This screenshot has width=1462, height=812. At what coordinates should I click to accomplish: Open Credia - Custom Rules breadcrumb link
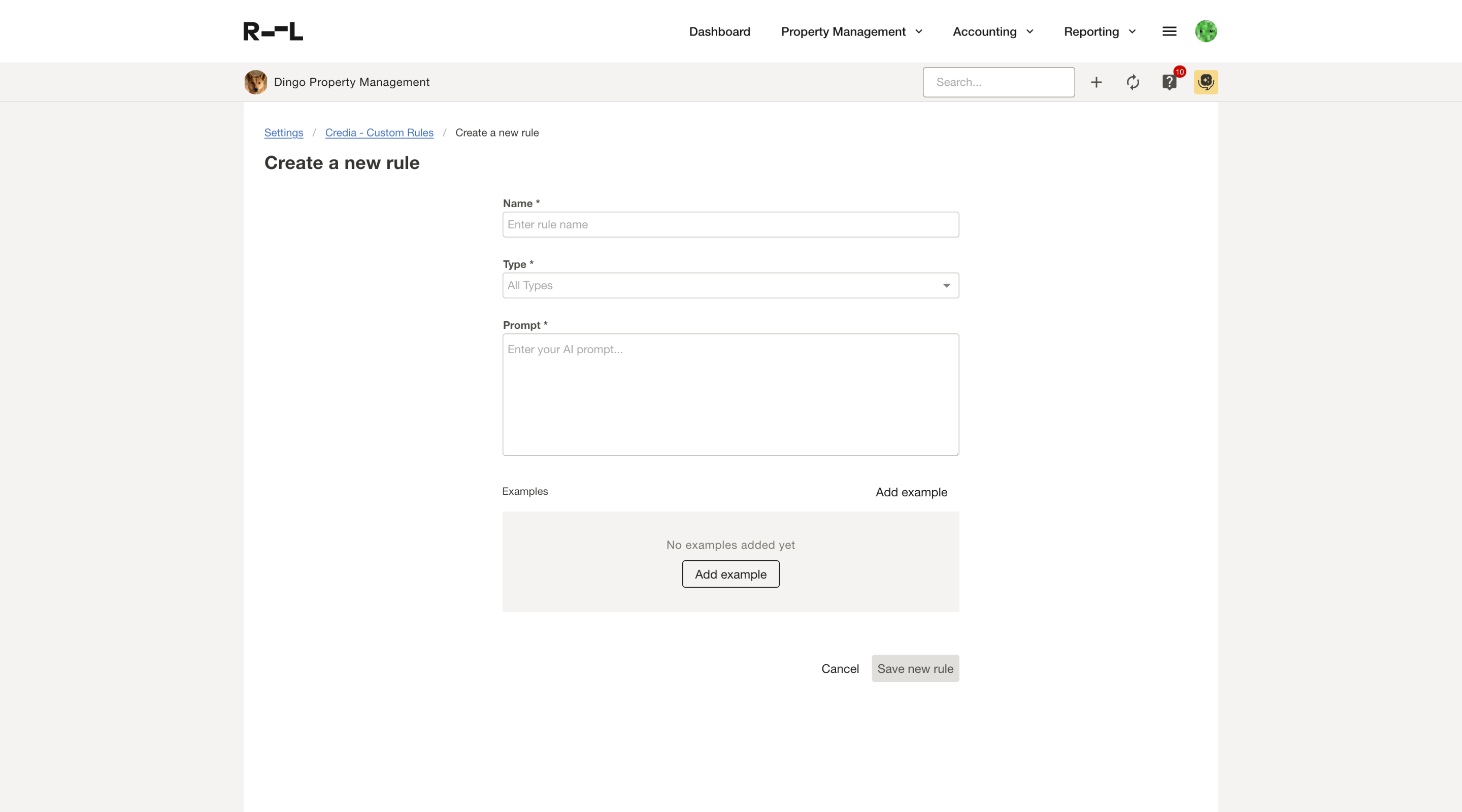[379, 133]
